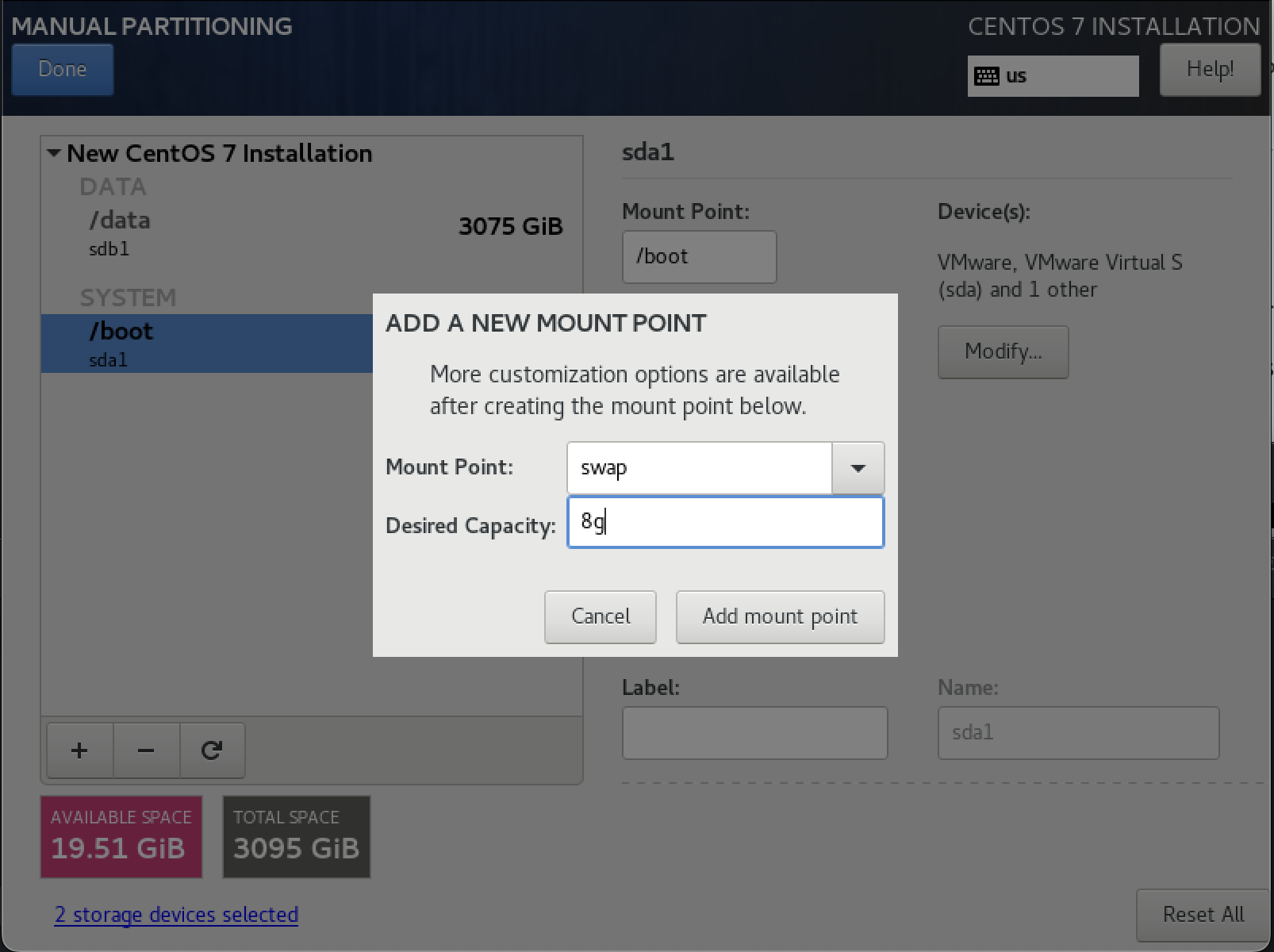Click the Reset All button
The width and height of the screenshot is (1274, 952).
[x=1203, y=915]
